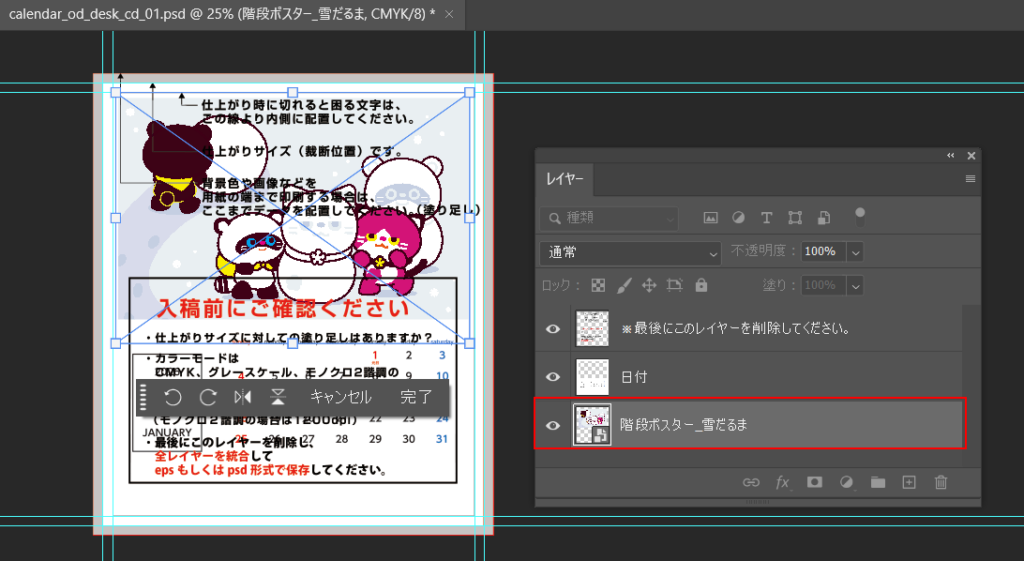Image resolution: width=1024 pixels, height=561 pixels.
Task: Click the flip horizontal icon in transform bar
Action: coord(242,397)
